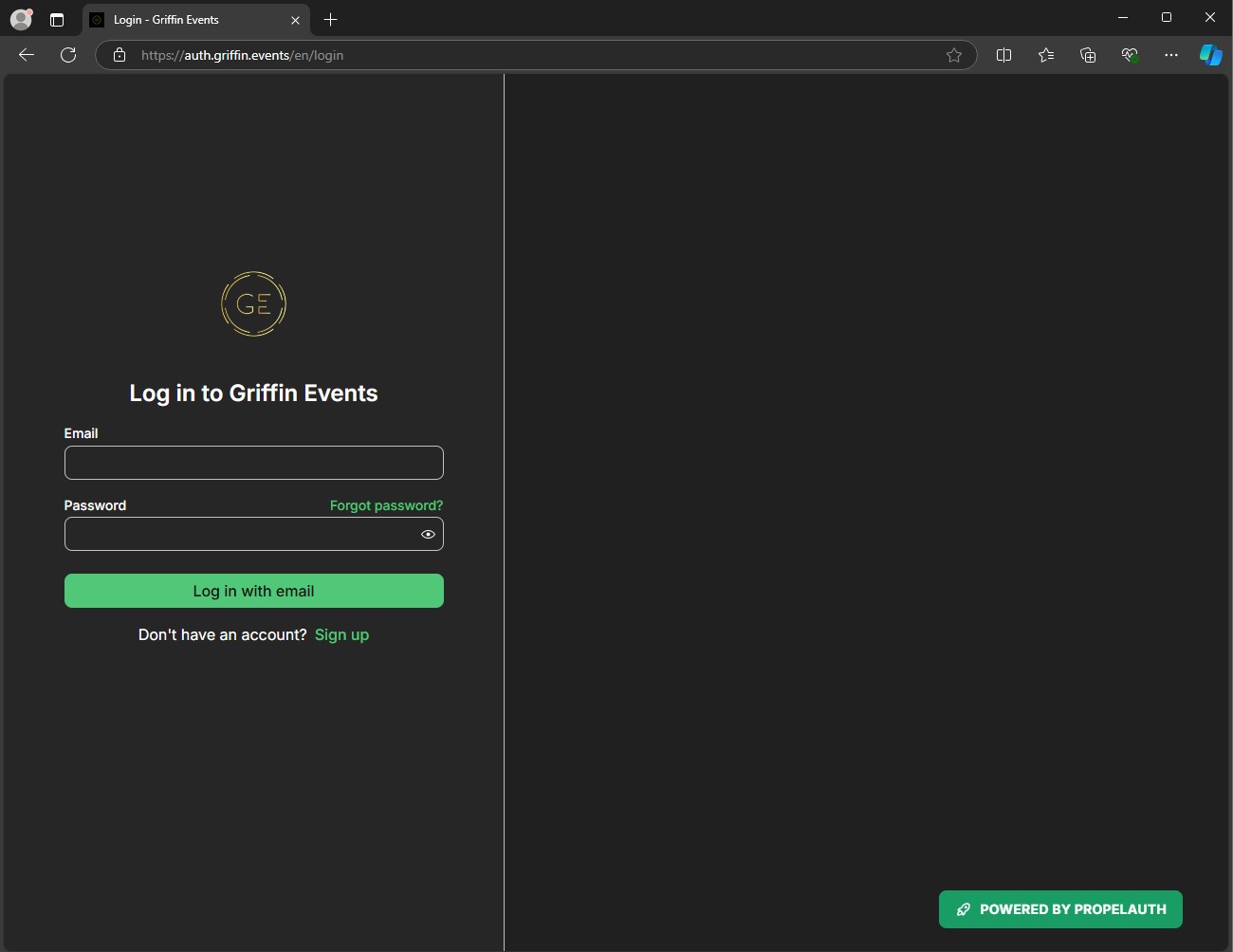The image size is (1233, 952).
Task: Click the Griffin Events GE logo
Action: coord(253,304)
